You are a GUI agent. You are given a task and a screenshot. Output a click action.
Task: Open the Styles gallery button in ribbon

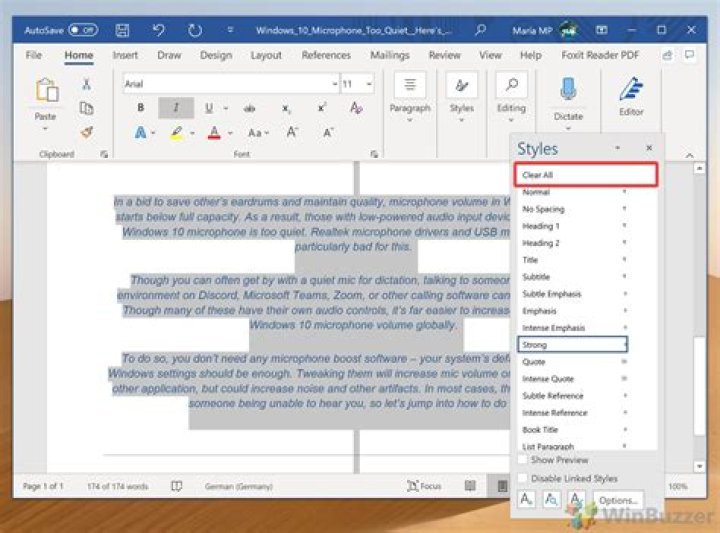point(461,98)
